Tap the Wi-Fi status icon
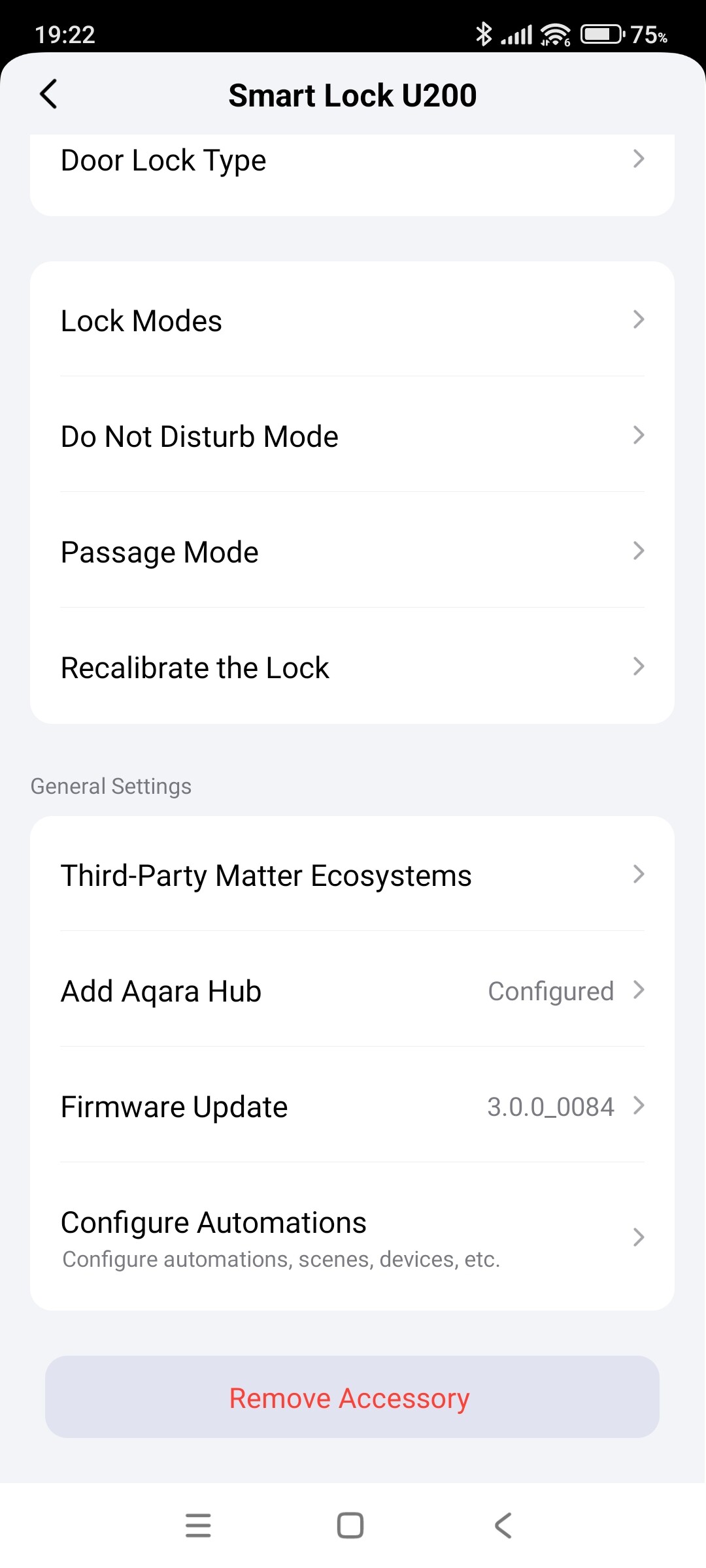This screenshot has width=706, height=1568. (556, 34)
